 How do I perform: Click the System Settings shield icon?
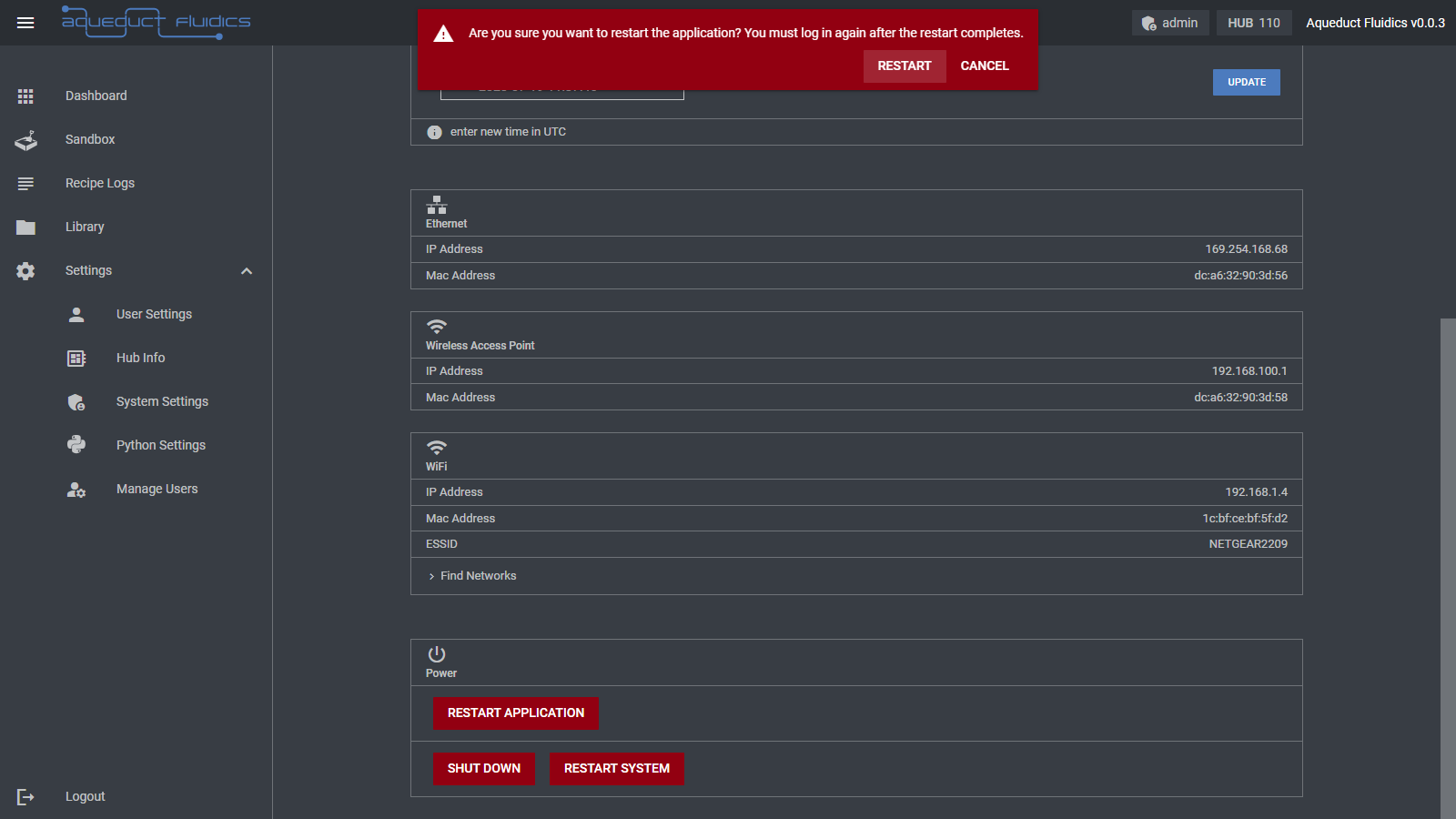(76, 401)
